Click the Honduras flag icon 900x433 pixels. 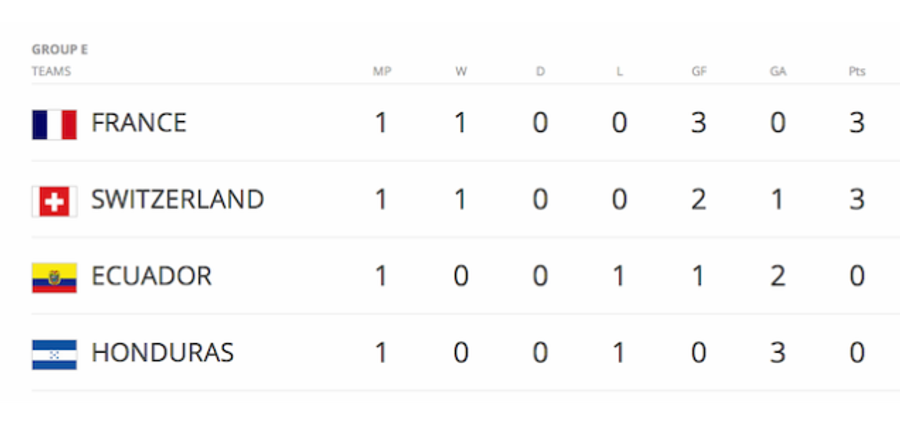54,354
